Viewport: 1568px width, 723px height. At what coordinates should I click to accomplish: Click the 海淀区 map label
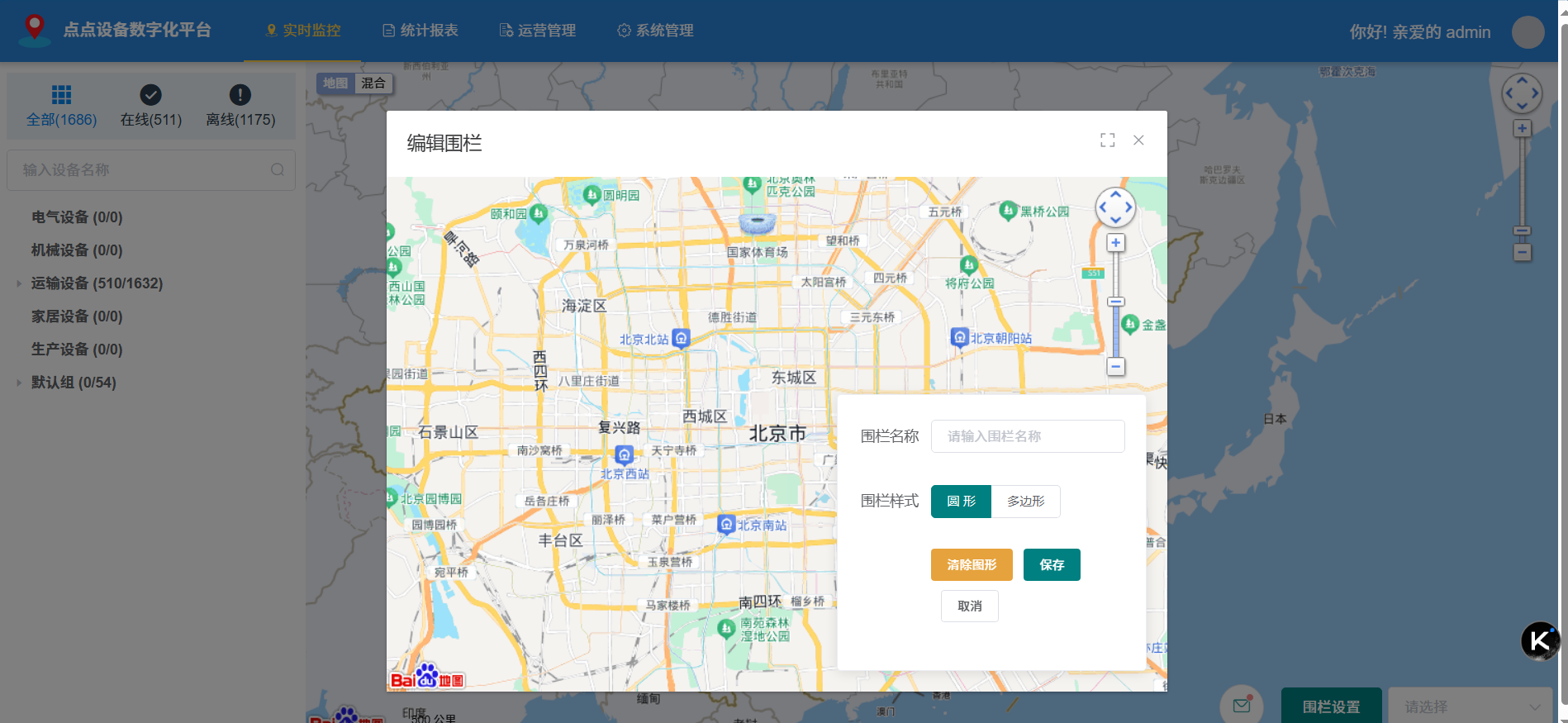[x=584, y=306]
